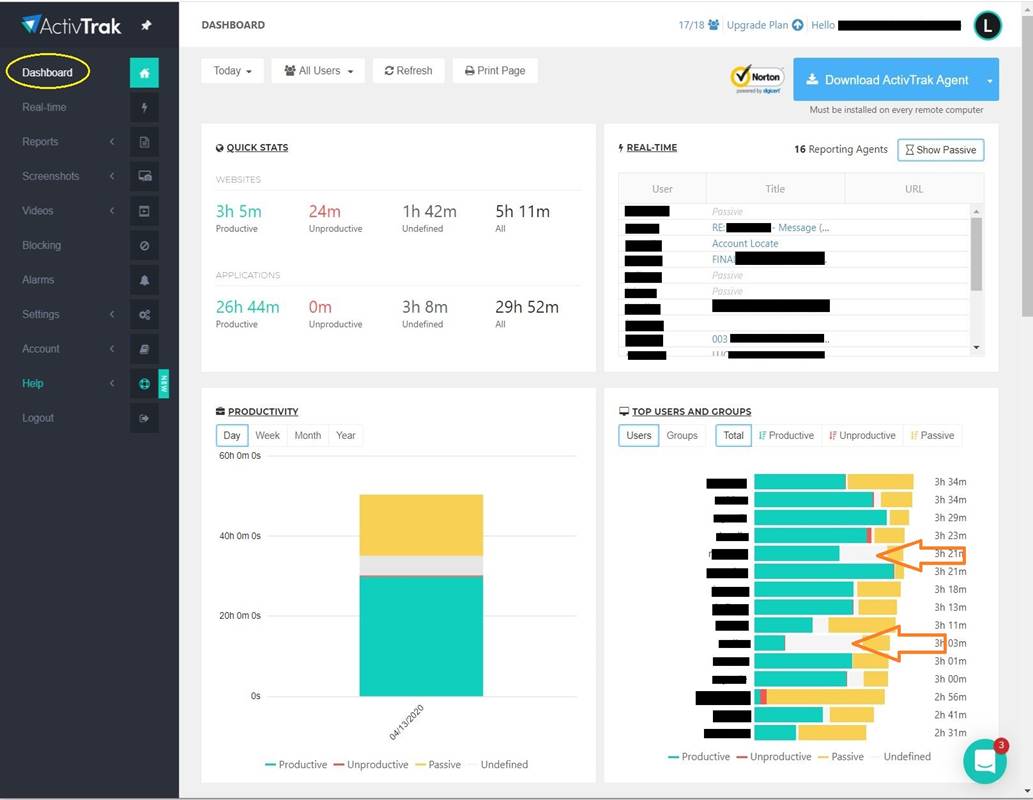1033x800 pixels.
Task: Click the Screenshots monitor icon
Action: click(144, 176)
